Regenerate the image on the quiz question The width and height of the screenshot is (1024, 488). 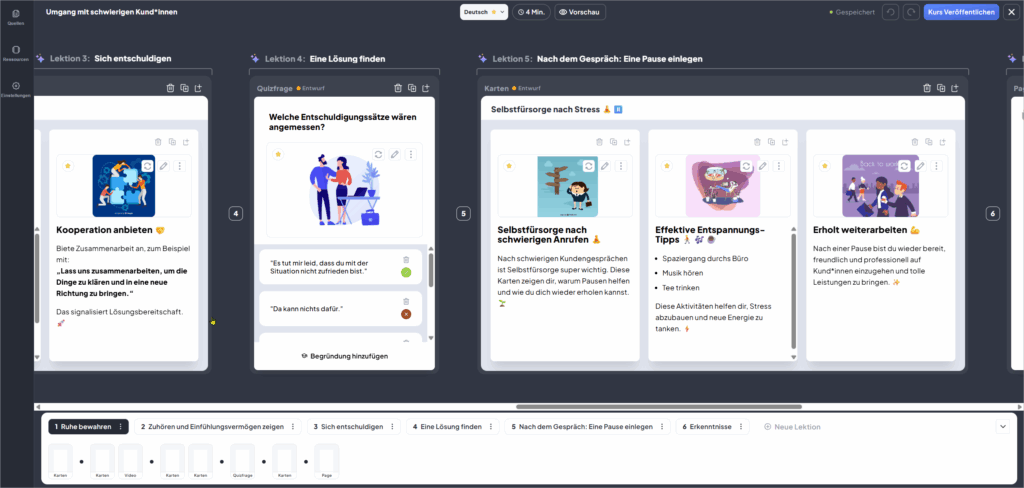pos(378,154)
